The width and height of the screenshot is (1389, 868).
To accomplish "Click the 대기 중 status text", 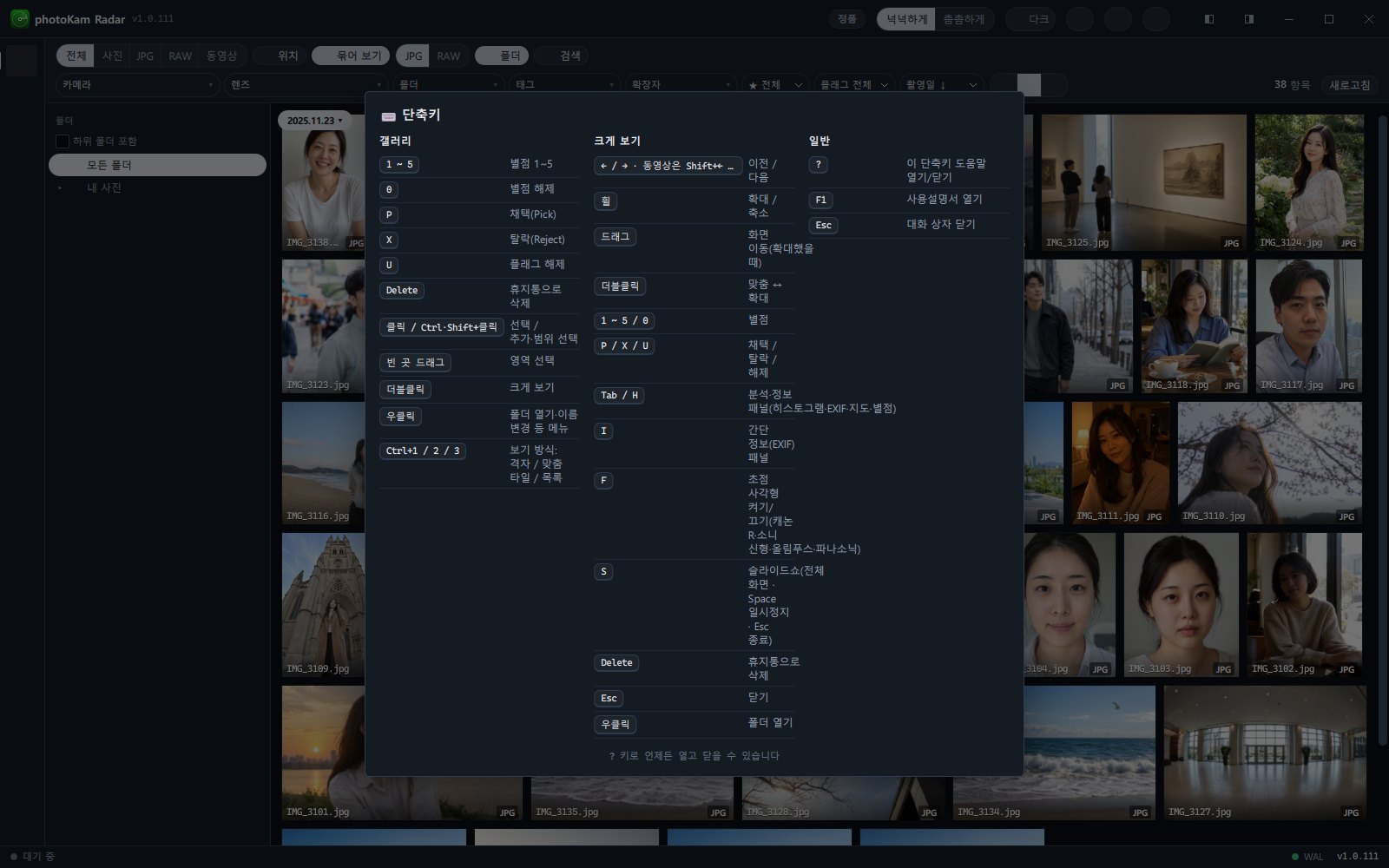I will click(x=39, y=857).
